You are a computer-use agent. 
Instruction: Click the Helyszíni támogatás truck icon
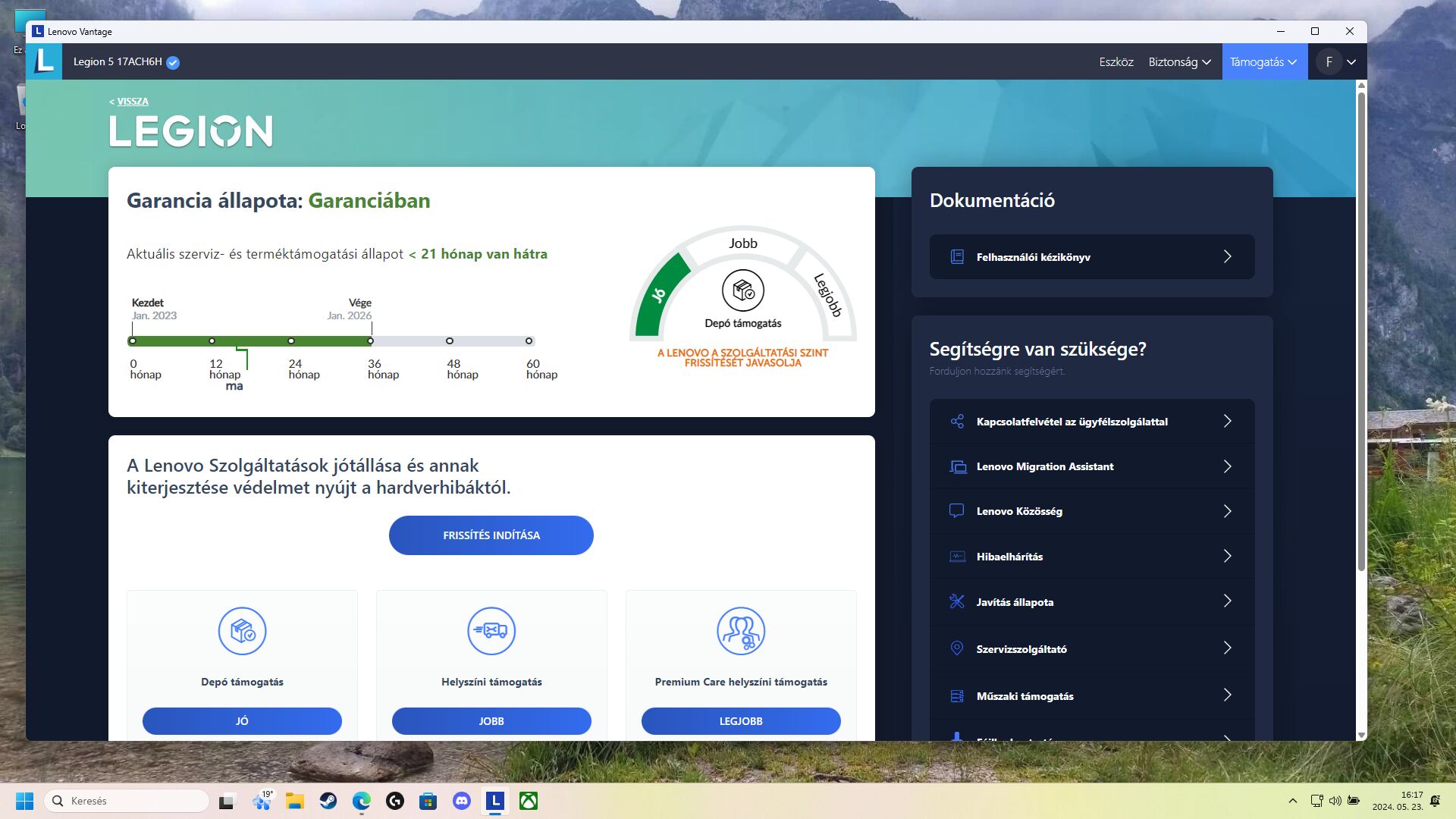(491, 631)
